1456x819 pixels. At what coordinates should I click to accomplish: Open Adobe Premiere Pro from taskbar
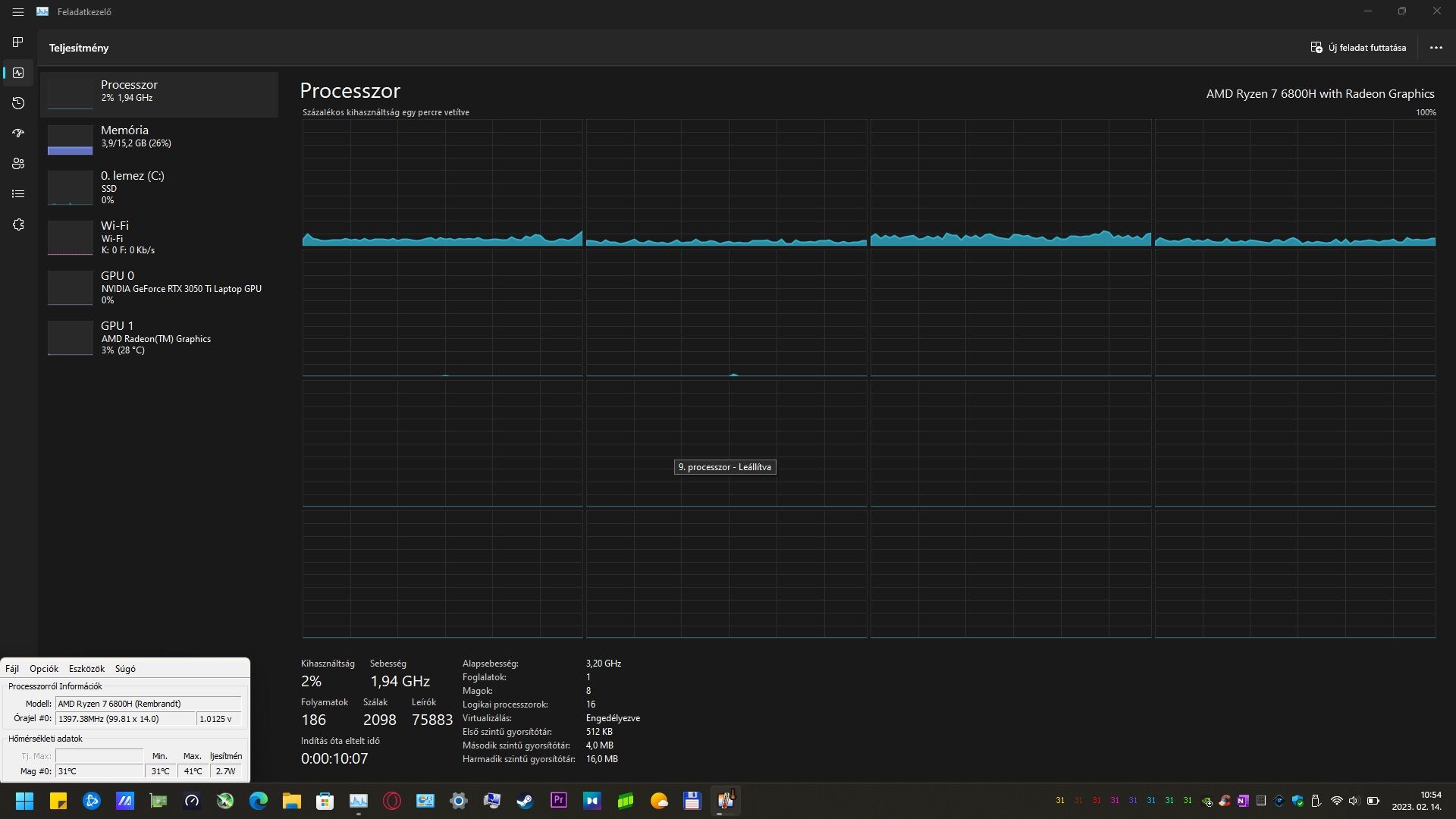[559, 801]
